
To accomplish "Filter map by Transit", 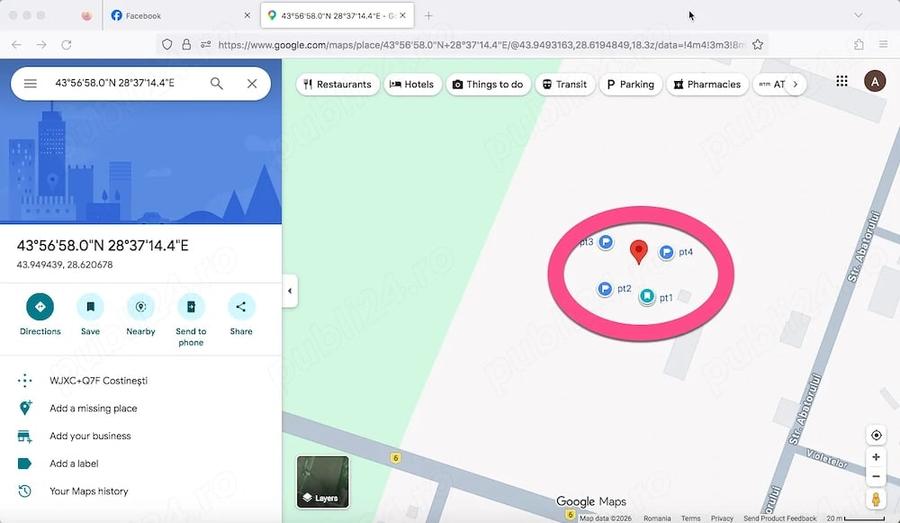I will point(565,84).
